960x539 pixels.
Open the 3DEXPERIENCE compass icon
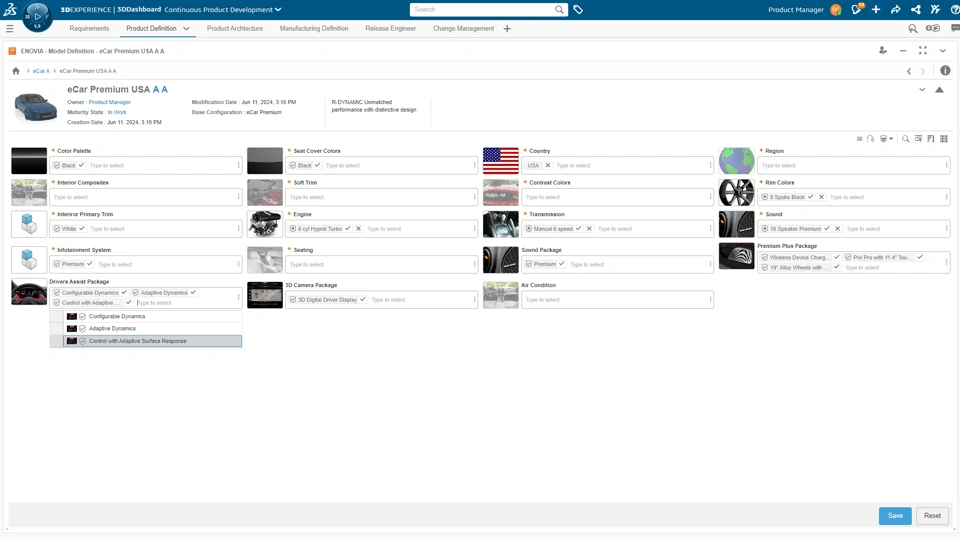(37, 17)
